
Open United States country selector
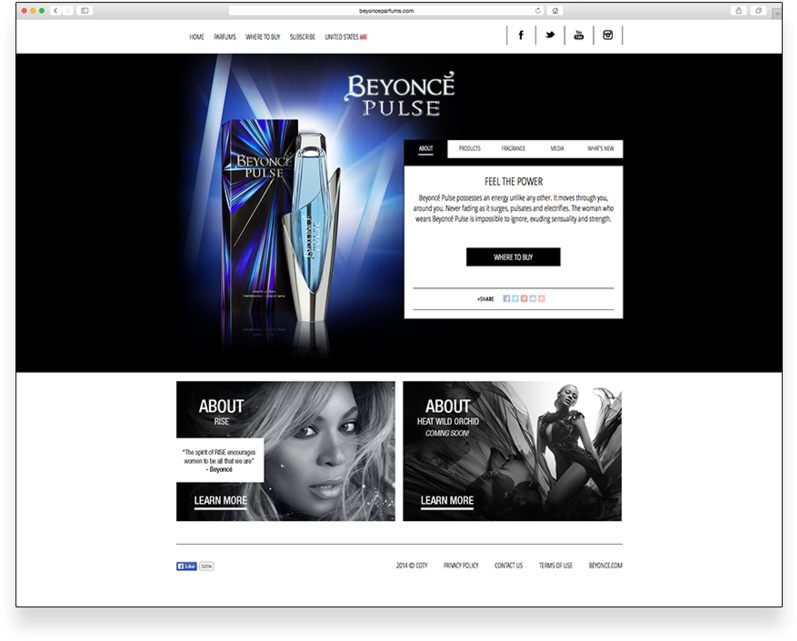click(346, 37)
